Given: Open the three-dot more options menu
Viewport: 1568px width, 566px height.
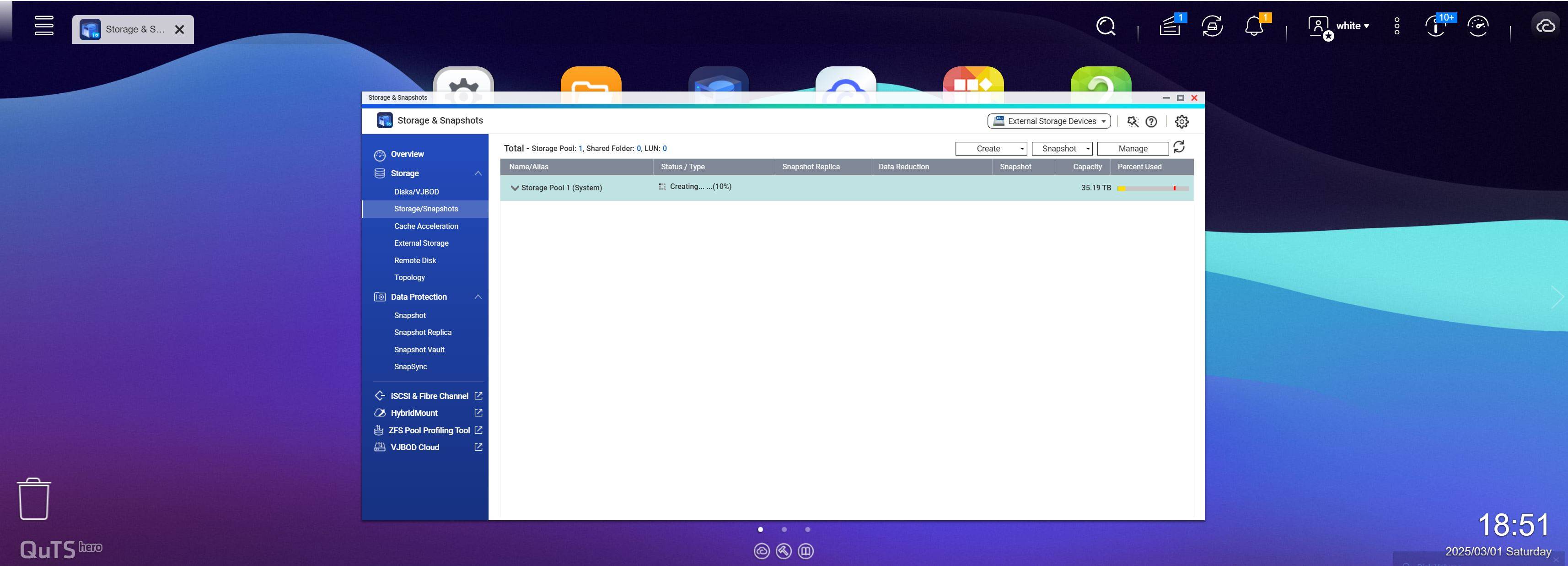Looking at the screenshot, I should (1397, 26).
